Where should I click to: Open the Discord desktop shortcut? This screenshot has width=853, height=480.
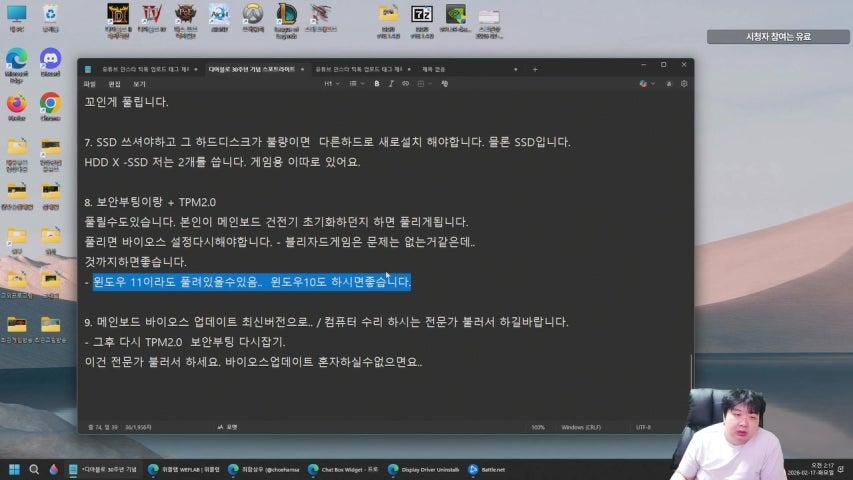[x=51, y=63]
